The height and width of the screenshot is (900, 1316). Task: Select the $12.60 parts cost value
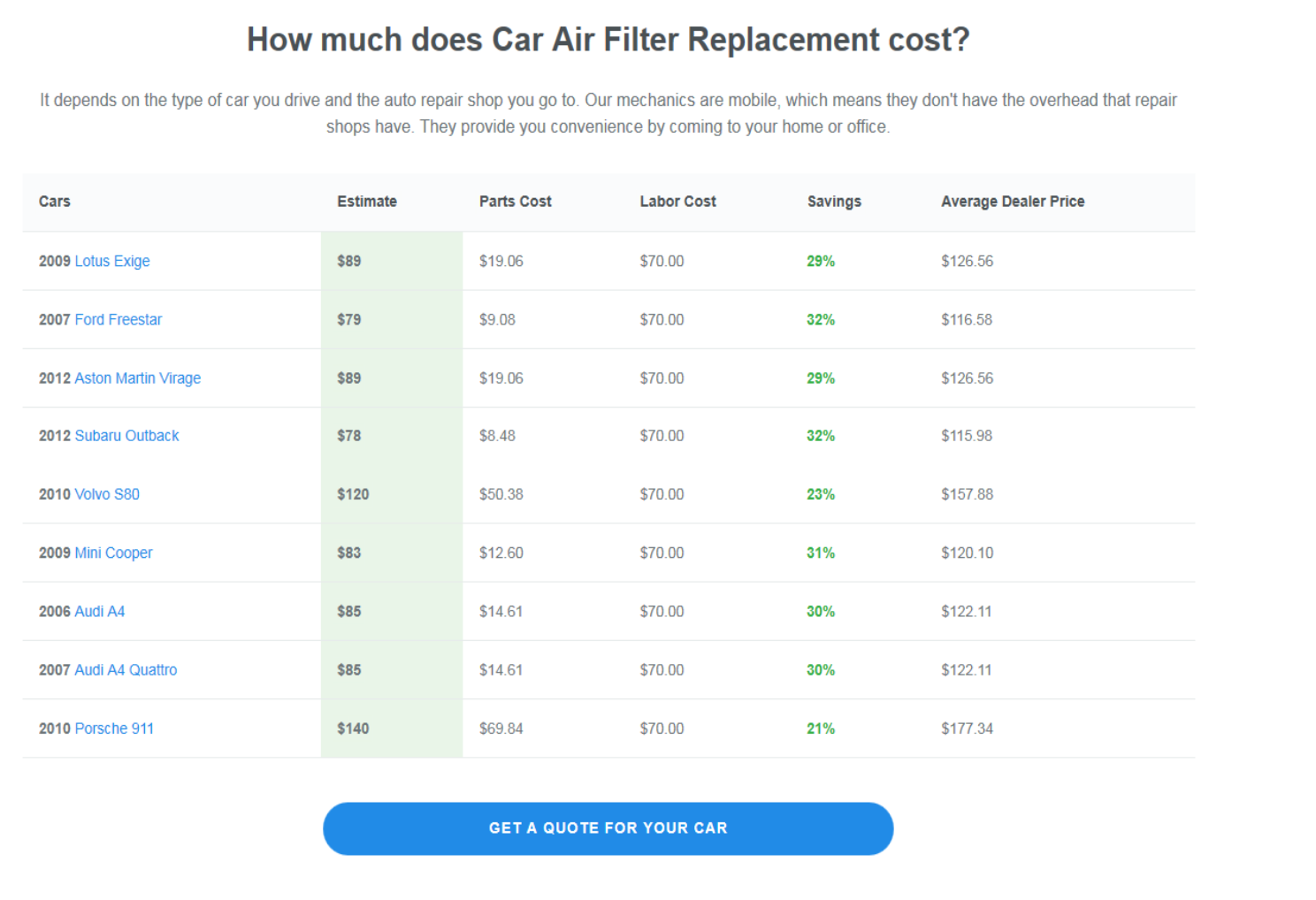point(501,553)
